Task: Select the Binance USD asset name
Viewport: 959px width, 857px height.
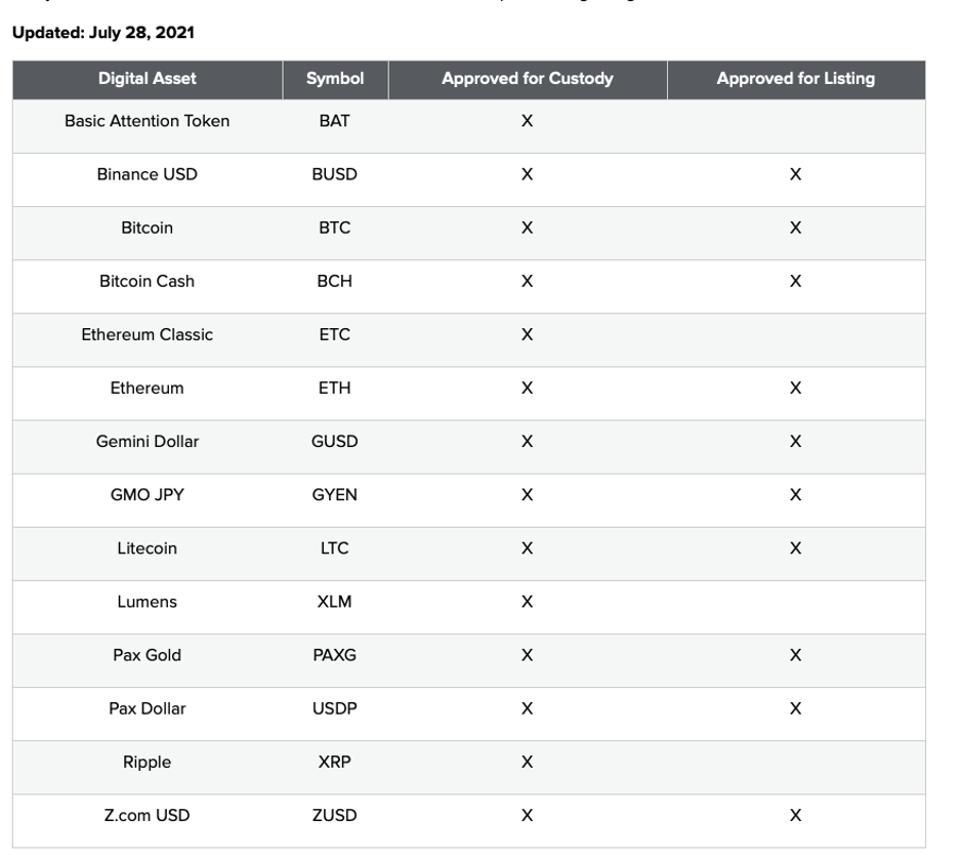Action: point(147,175)
